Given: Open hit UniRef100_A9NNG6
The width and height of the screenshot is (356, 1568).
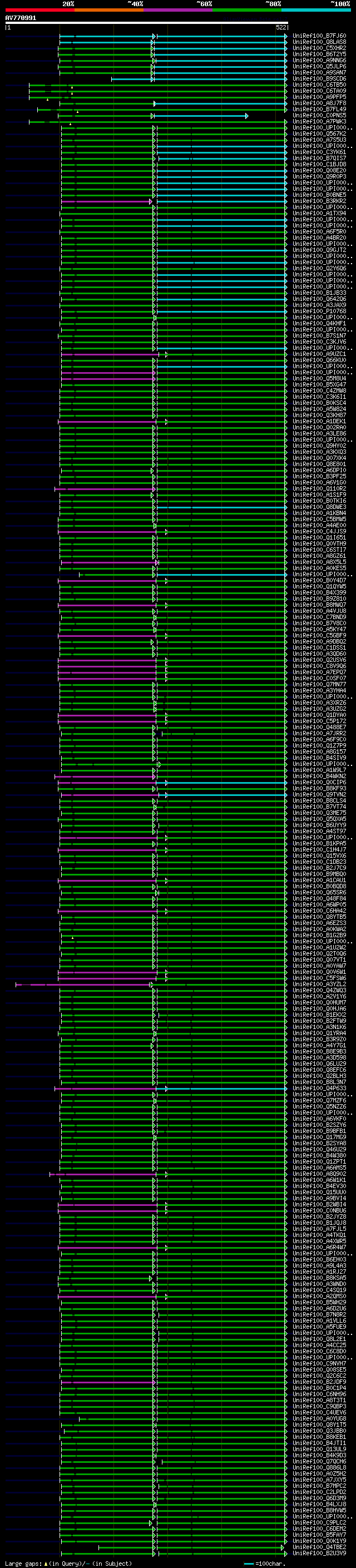Looking at the screenshot, I should click(x=319, y=60).
